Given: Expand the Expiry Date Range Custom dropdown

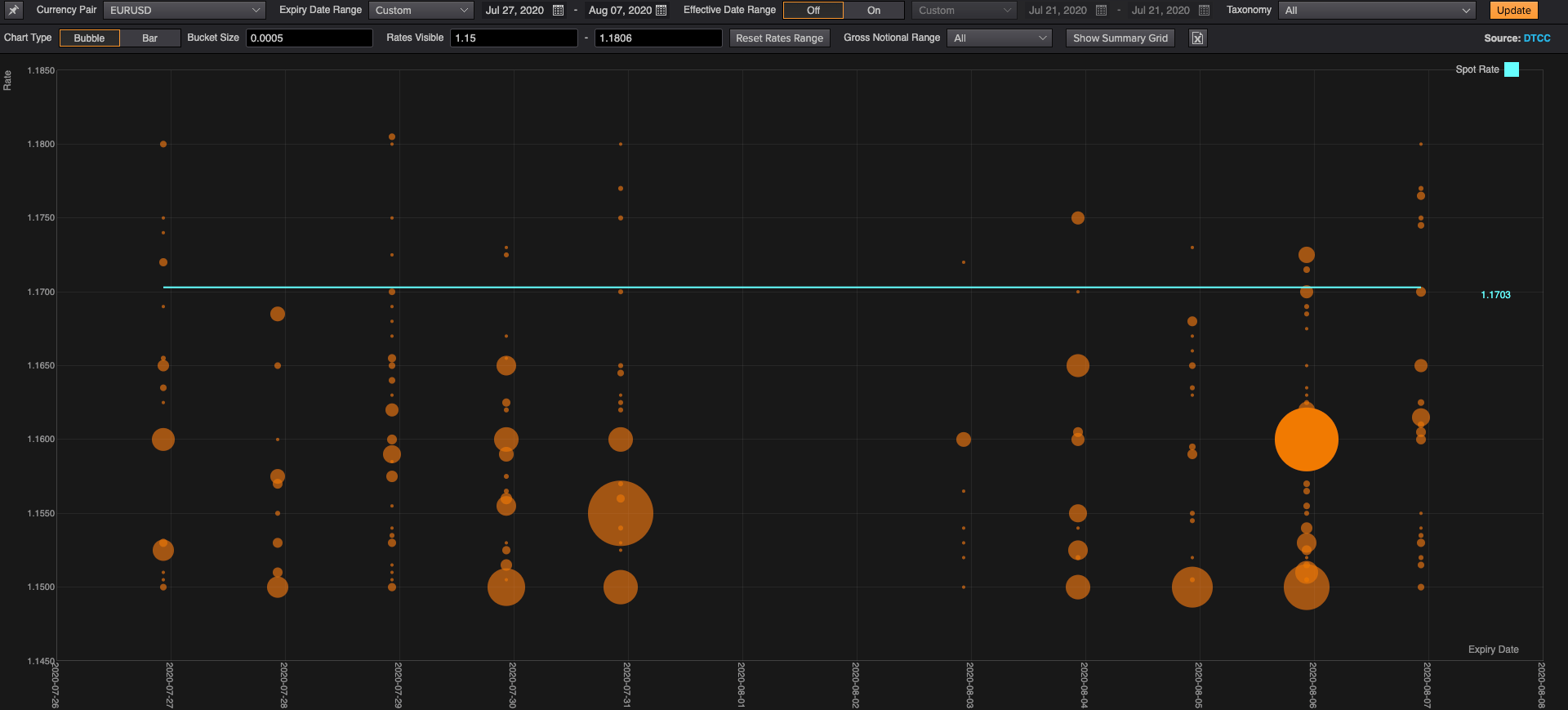Looking at the screenshot, I should click(x=421, y=11).
